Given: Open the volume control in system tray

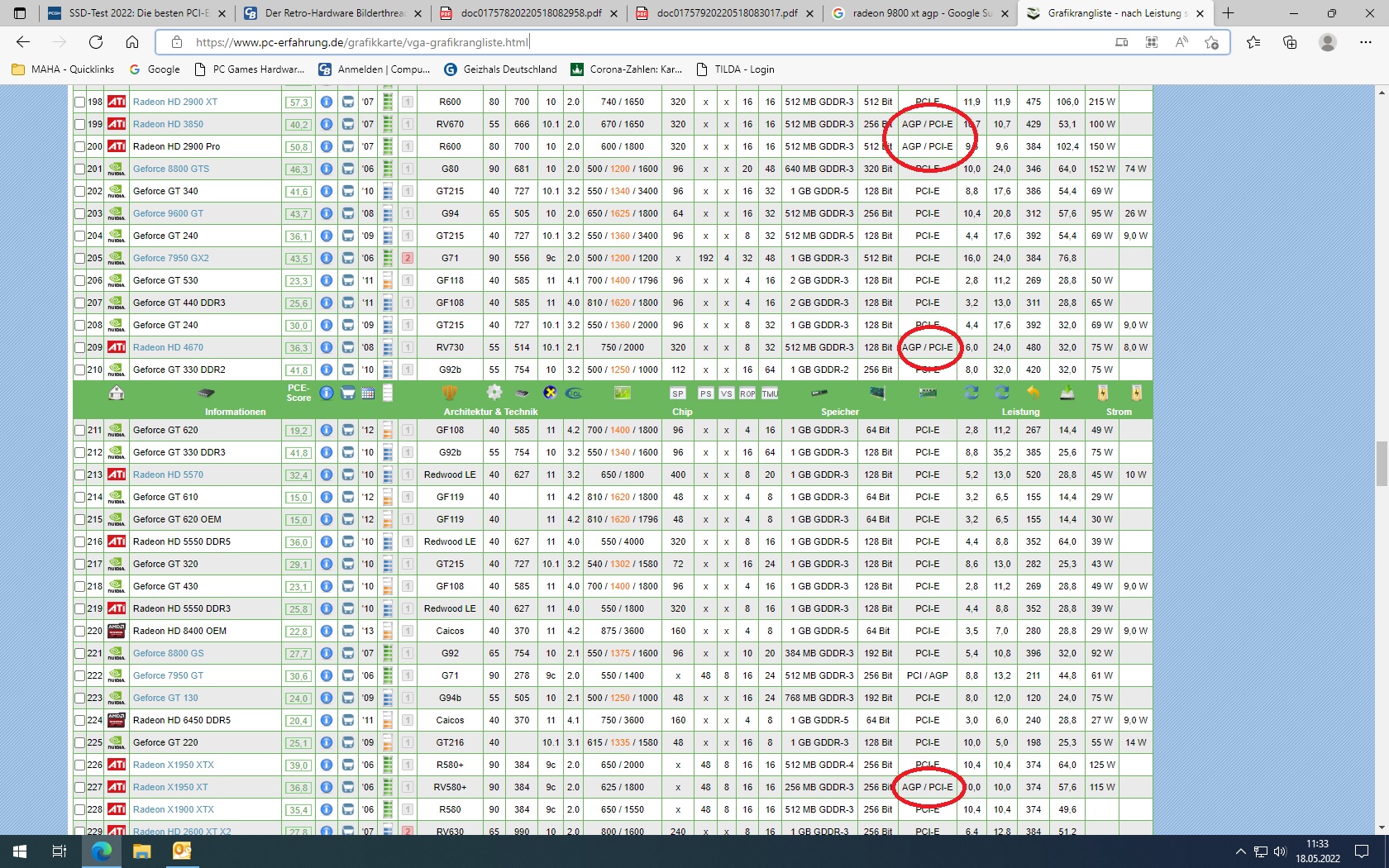Looking at the screenshot, I should tap(1281, 851).
